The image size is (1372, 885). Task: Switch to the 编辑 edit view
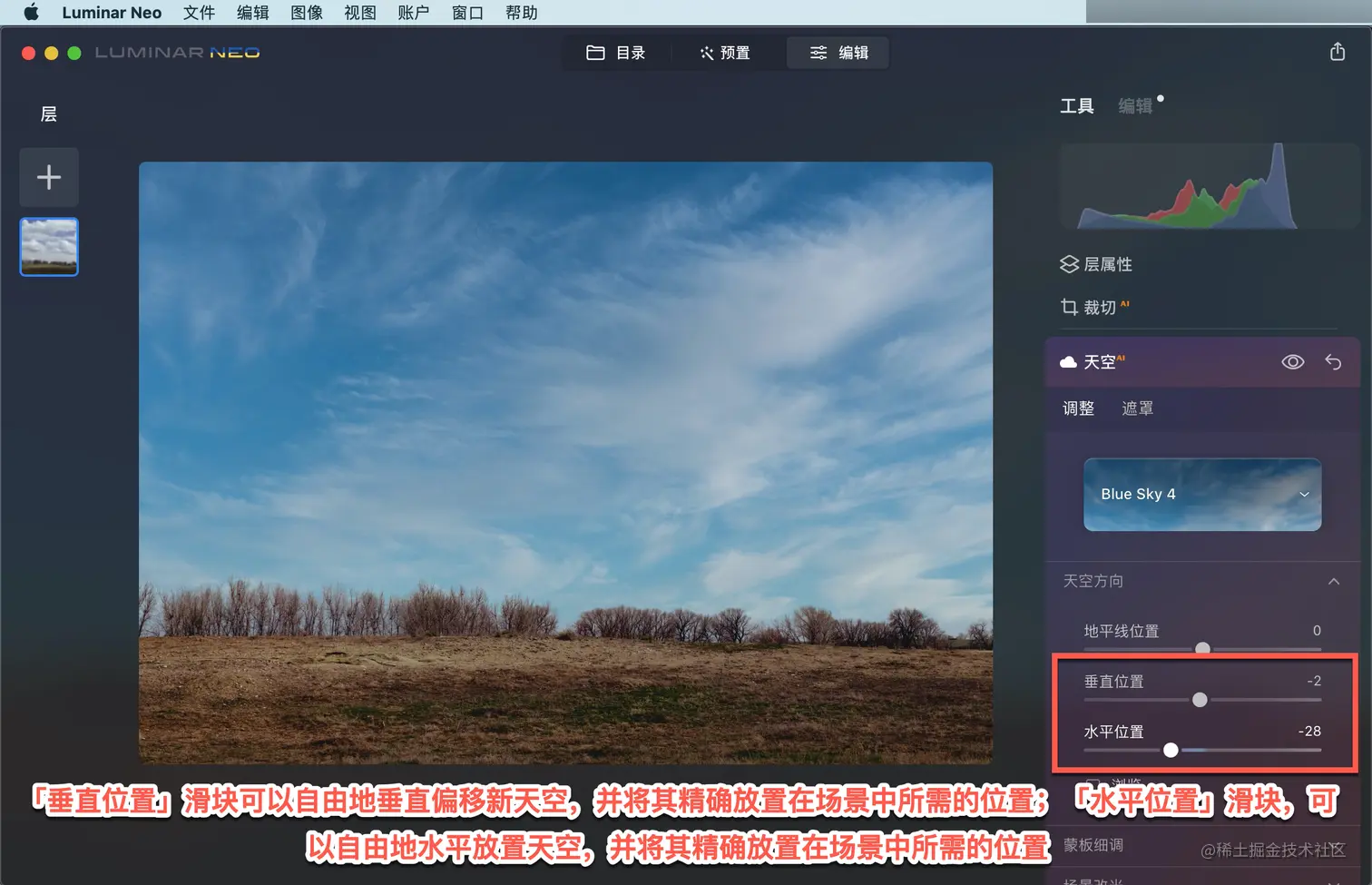point(838,53)
